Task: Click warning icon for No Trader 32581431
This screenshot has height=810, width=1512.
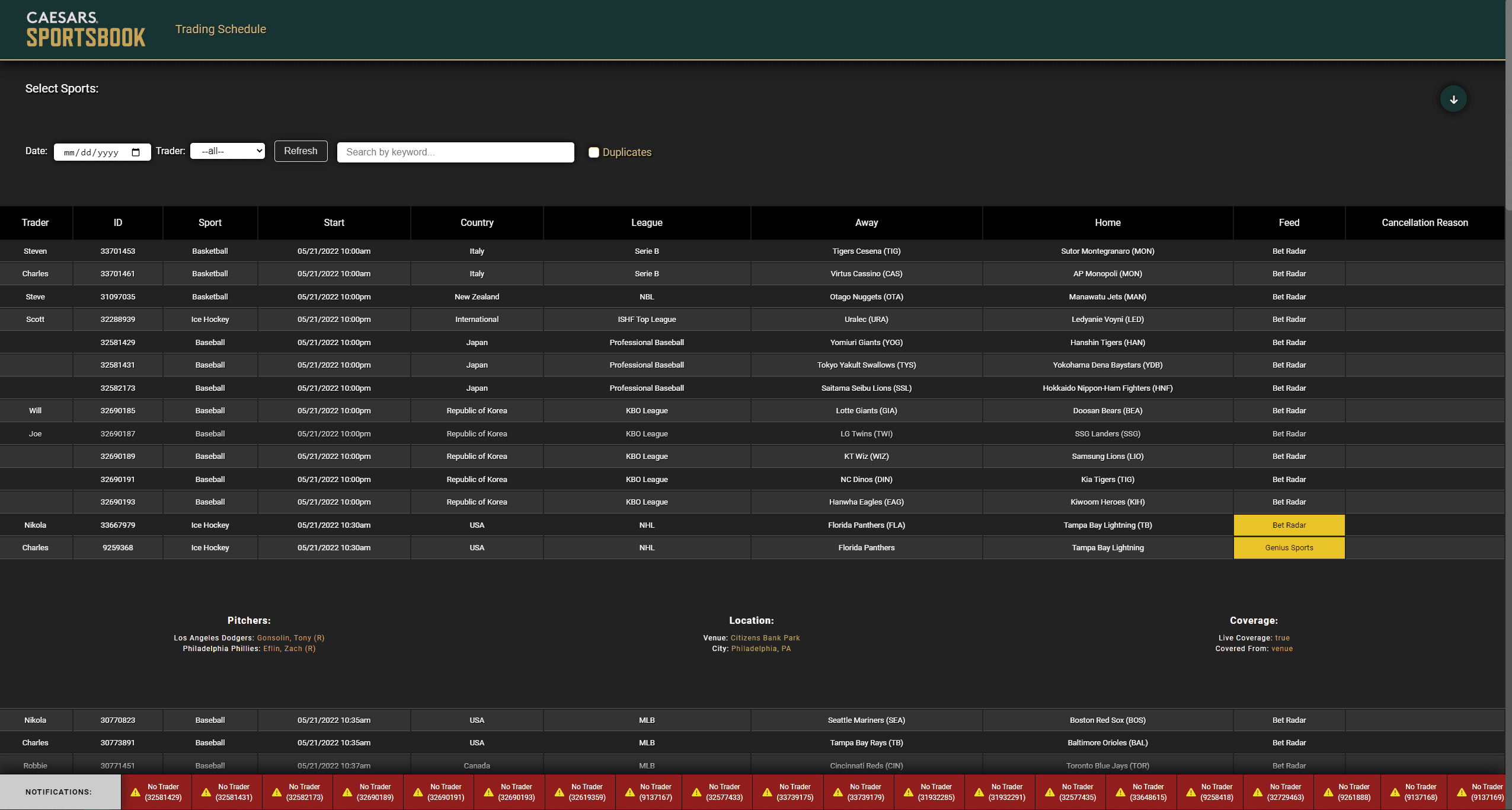Action: (x=206, y=792)
